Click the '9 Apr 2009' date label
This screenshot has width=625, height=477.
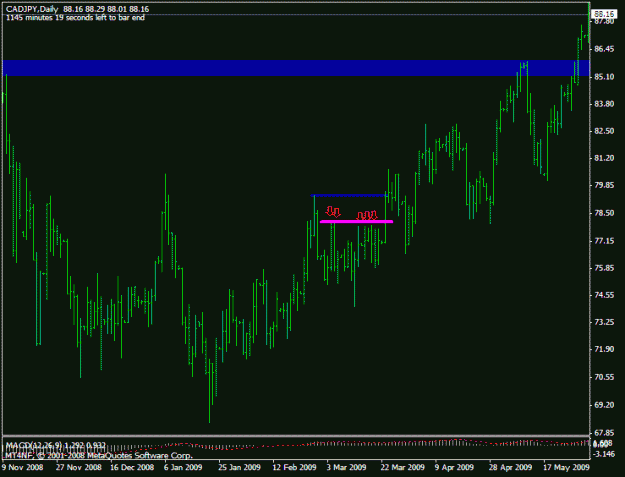(x=454, y=467)
